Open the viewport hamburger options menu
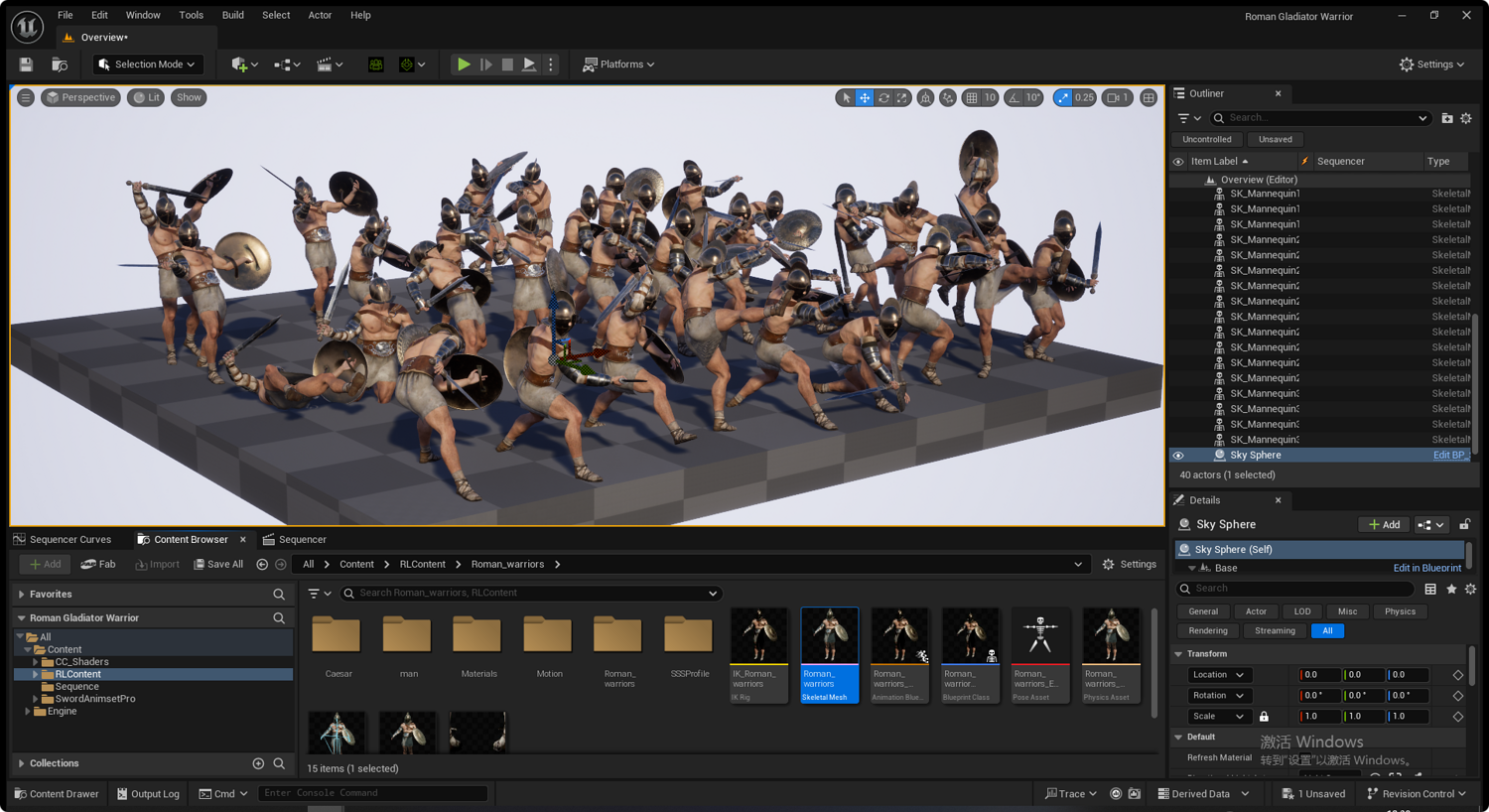 pos(26,97)
